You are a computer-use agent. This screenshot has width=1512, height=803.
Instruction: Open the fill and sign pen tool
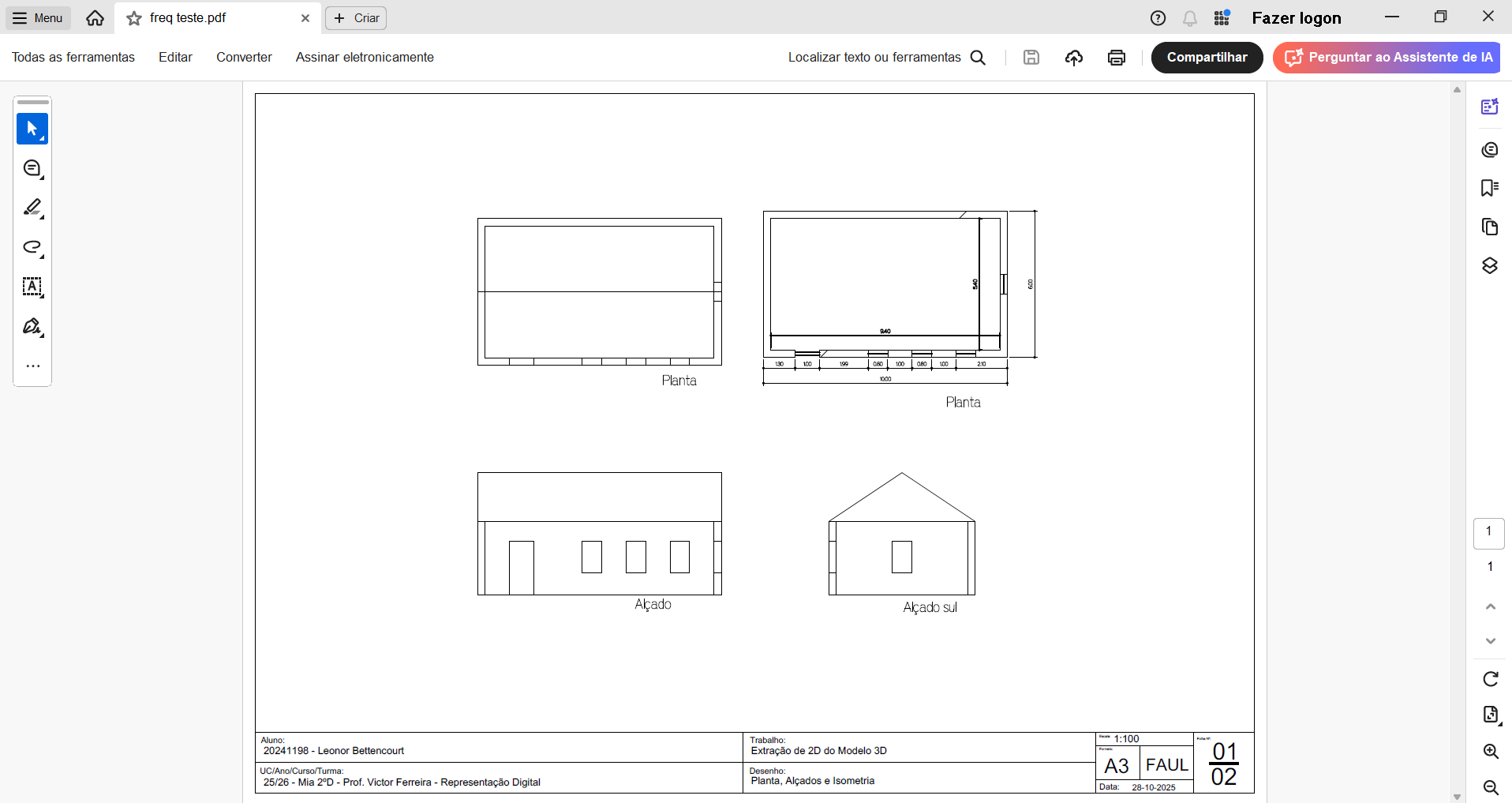(32, 326)
